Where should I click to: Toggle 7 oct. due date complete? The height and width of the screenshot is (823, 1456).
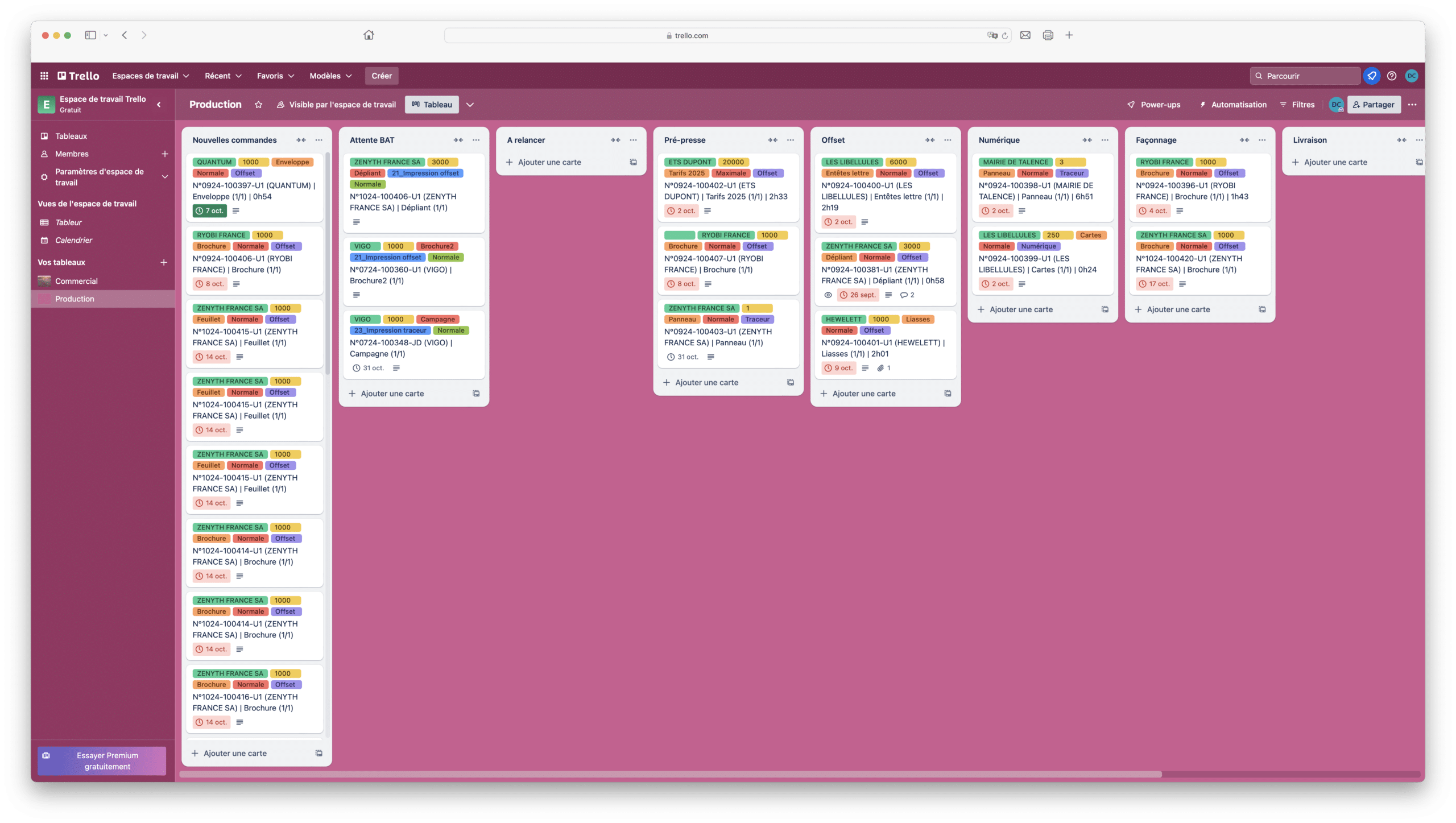(209, 210)
